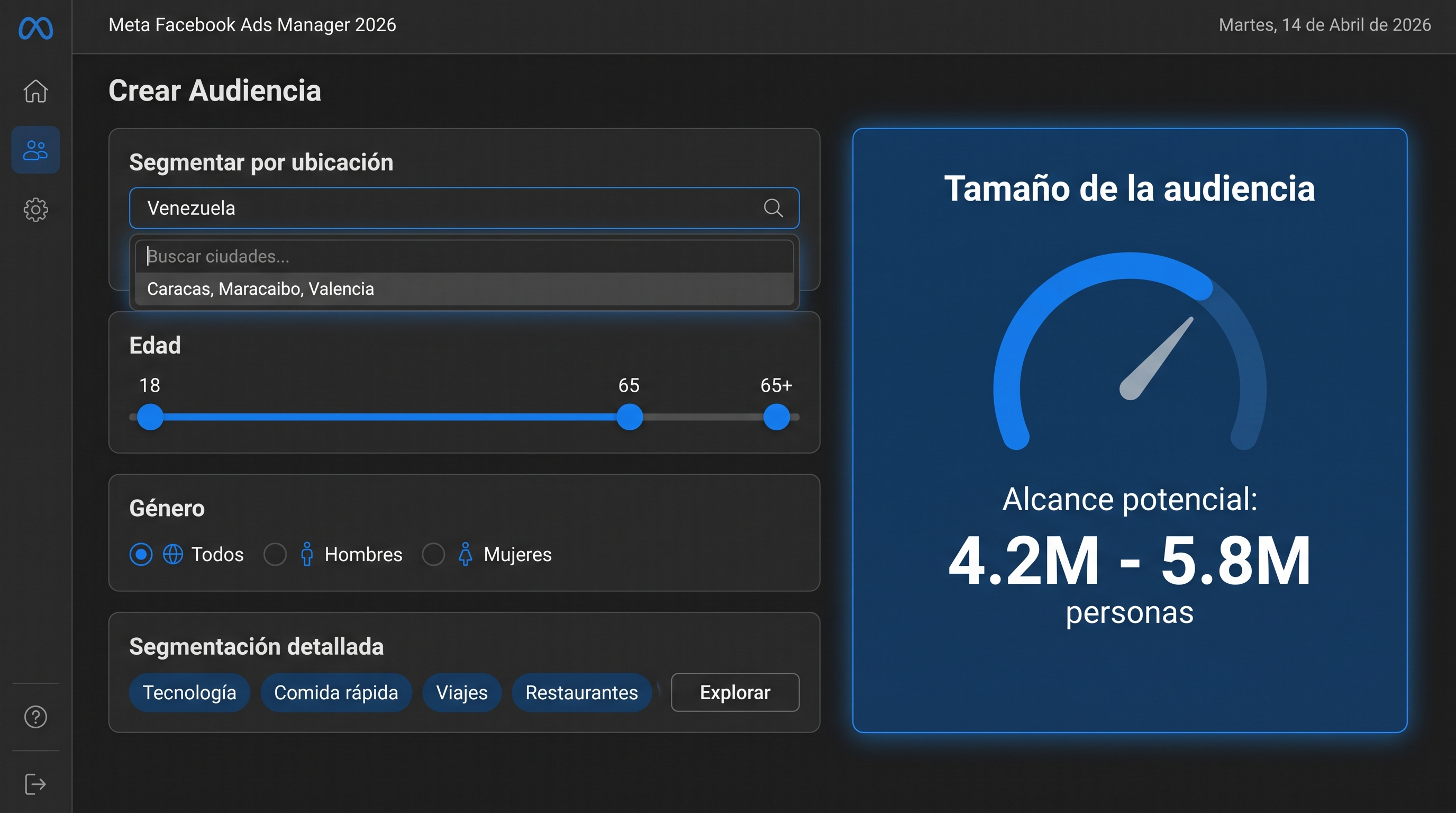Click the Segmentar por ubicación heading

pyautogui.click(x=261, y=162)
